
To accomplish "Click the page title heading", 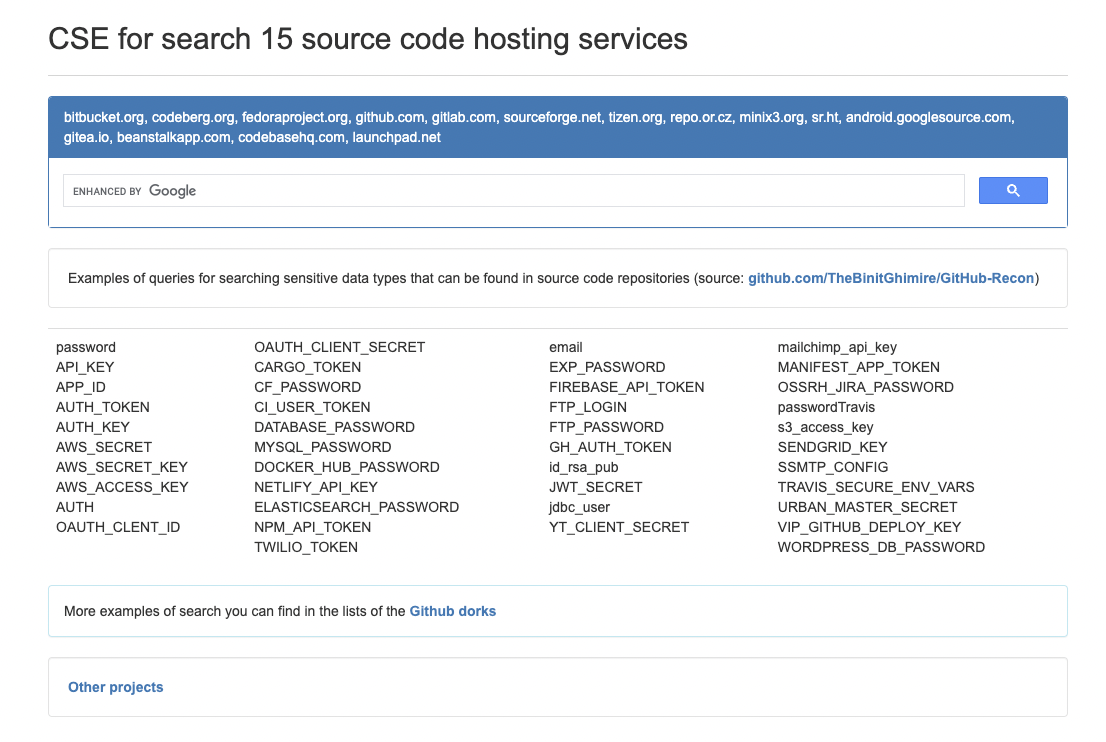I will point(367,39).
